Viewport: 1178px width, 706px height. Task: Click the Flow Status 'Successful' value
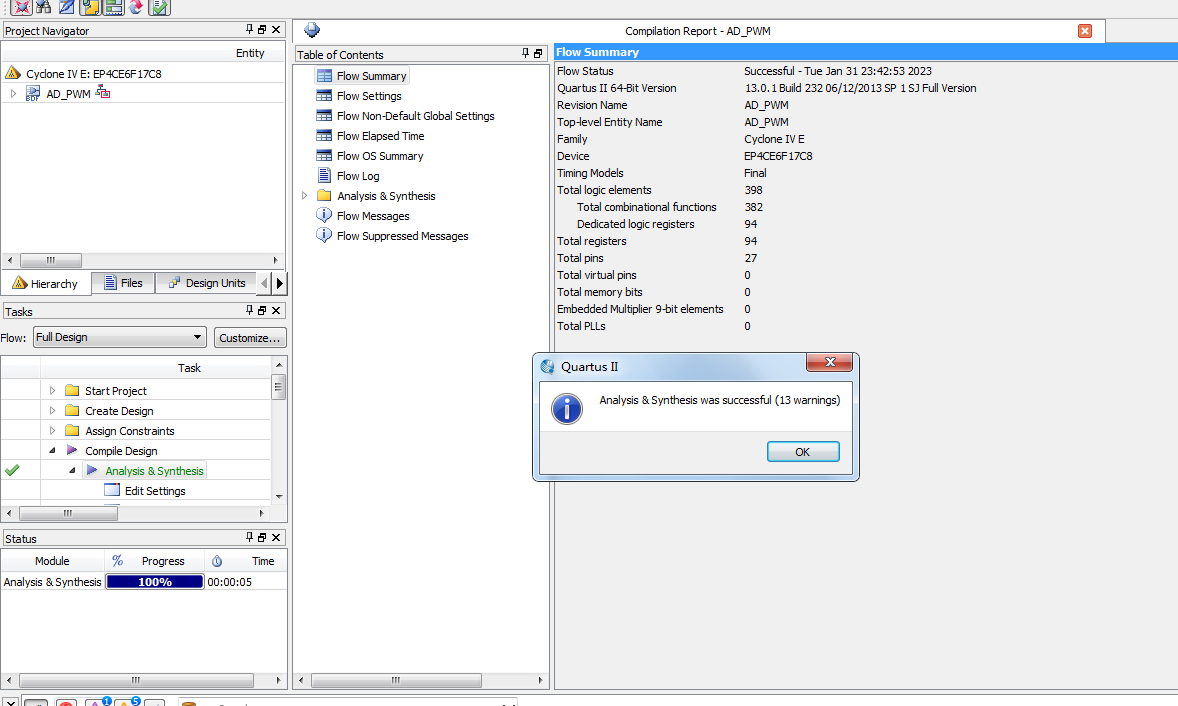(x=837, y=71)
